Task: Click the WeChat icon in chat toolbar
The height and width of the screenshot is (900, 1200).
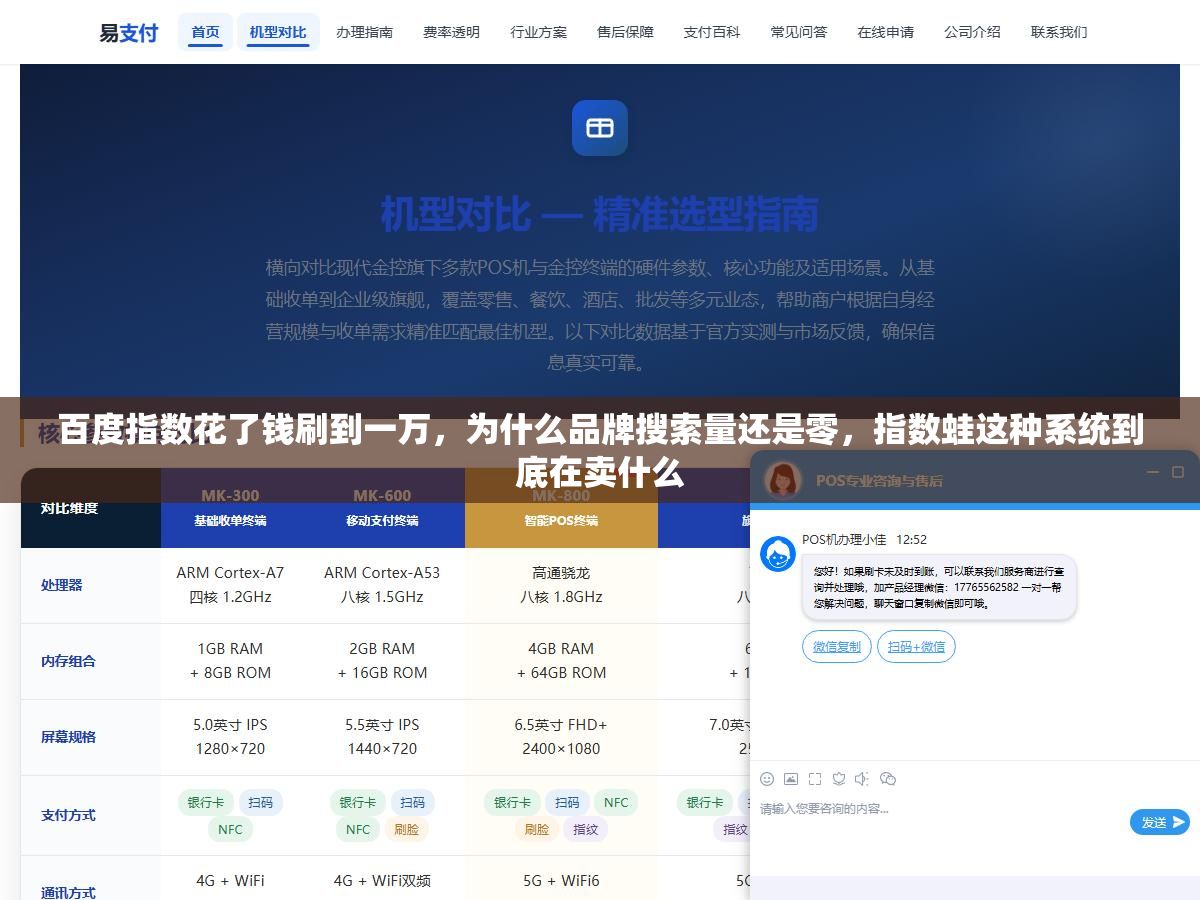Action: (x=887, y=779)
